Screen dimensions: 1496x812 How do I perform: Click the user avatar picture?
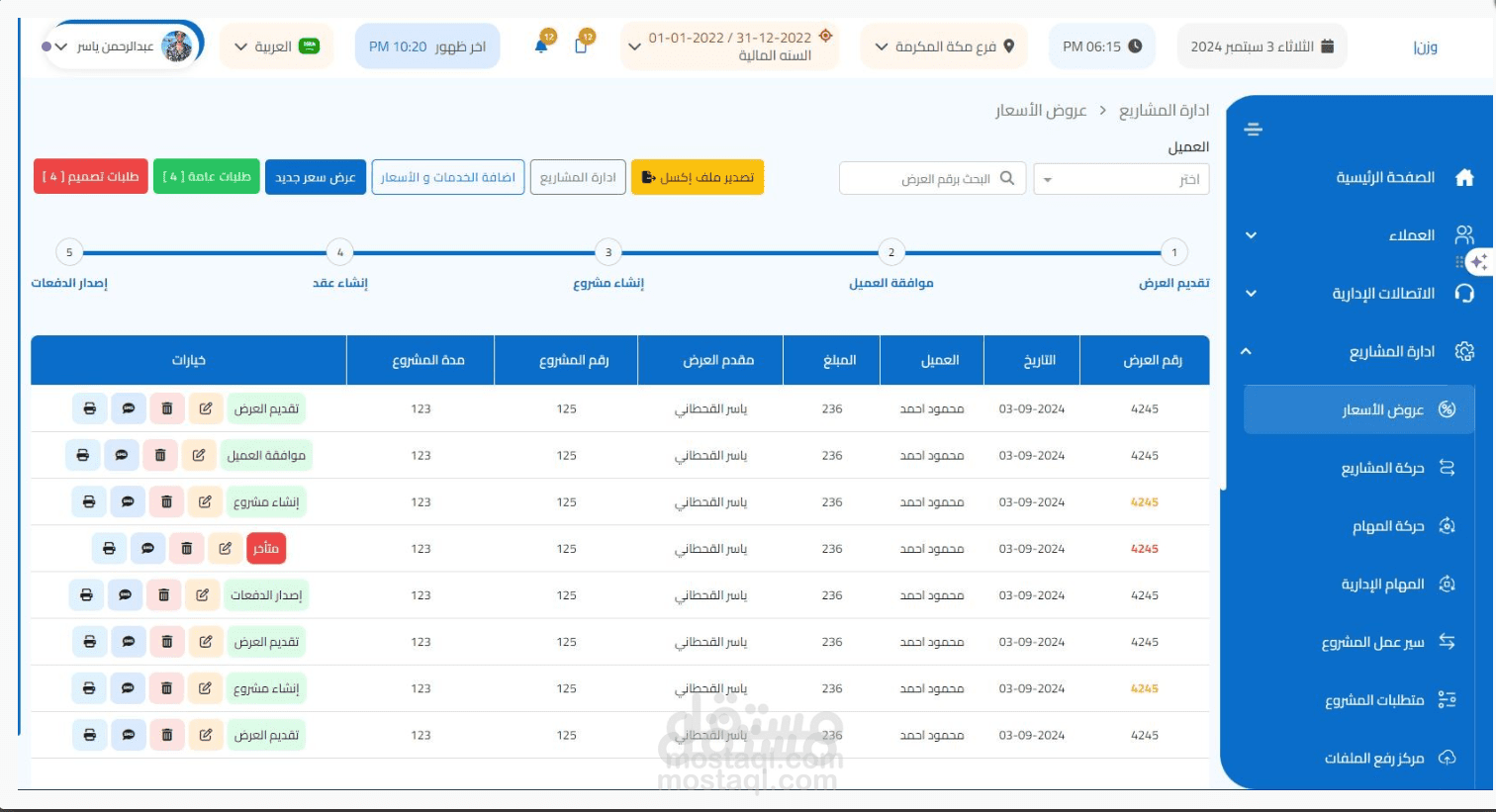pyautogui.click(x=176, y=45)
